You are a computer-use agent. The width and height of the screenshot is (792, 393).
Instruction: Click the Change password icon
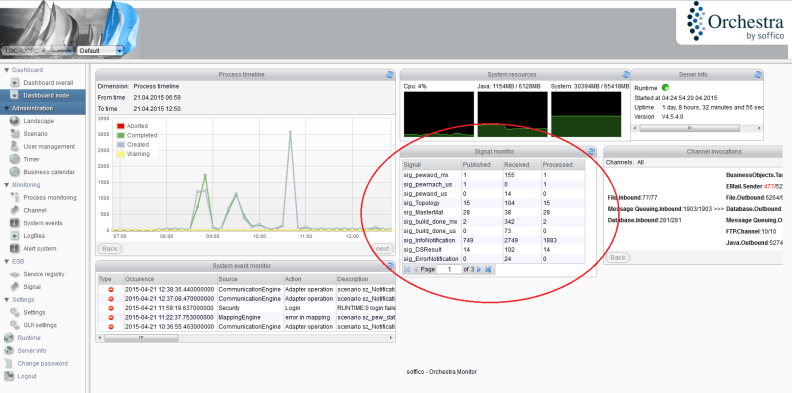[x=8, y=364]
